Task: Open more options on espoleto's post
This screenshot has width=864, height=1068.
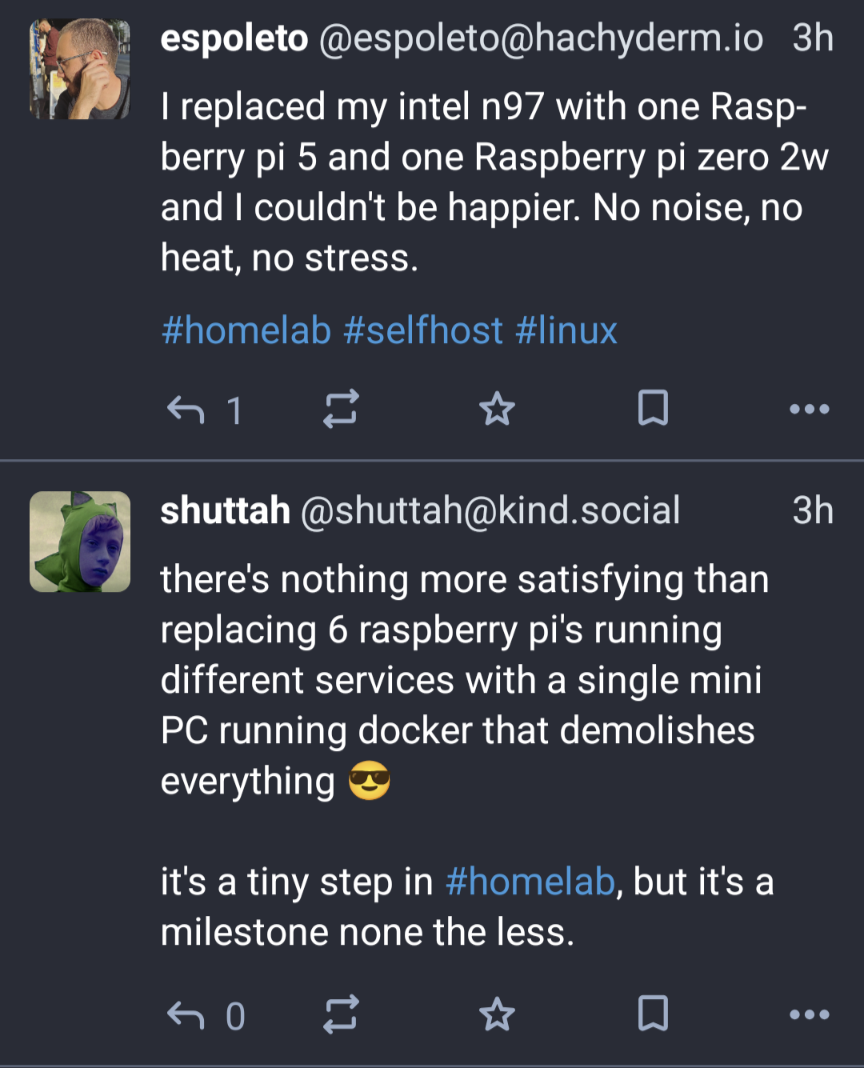Action: pos(808,409)
